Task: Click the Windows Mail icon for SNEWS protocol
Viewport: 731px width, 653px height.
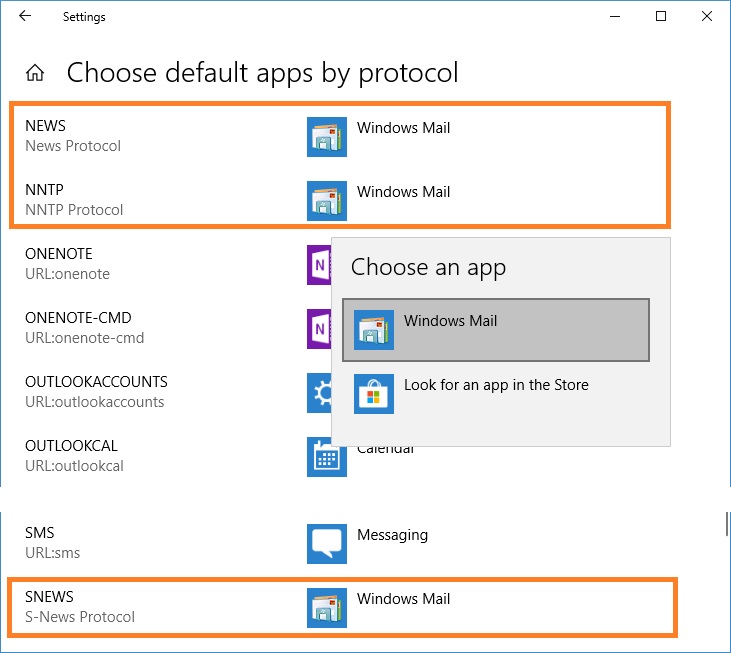Action: (x=327, y=607)
